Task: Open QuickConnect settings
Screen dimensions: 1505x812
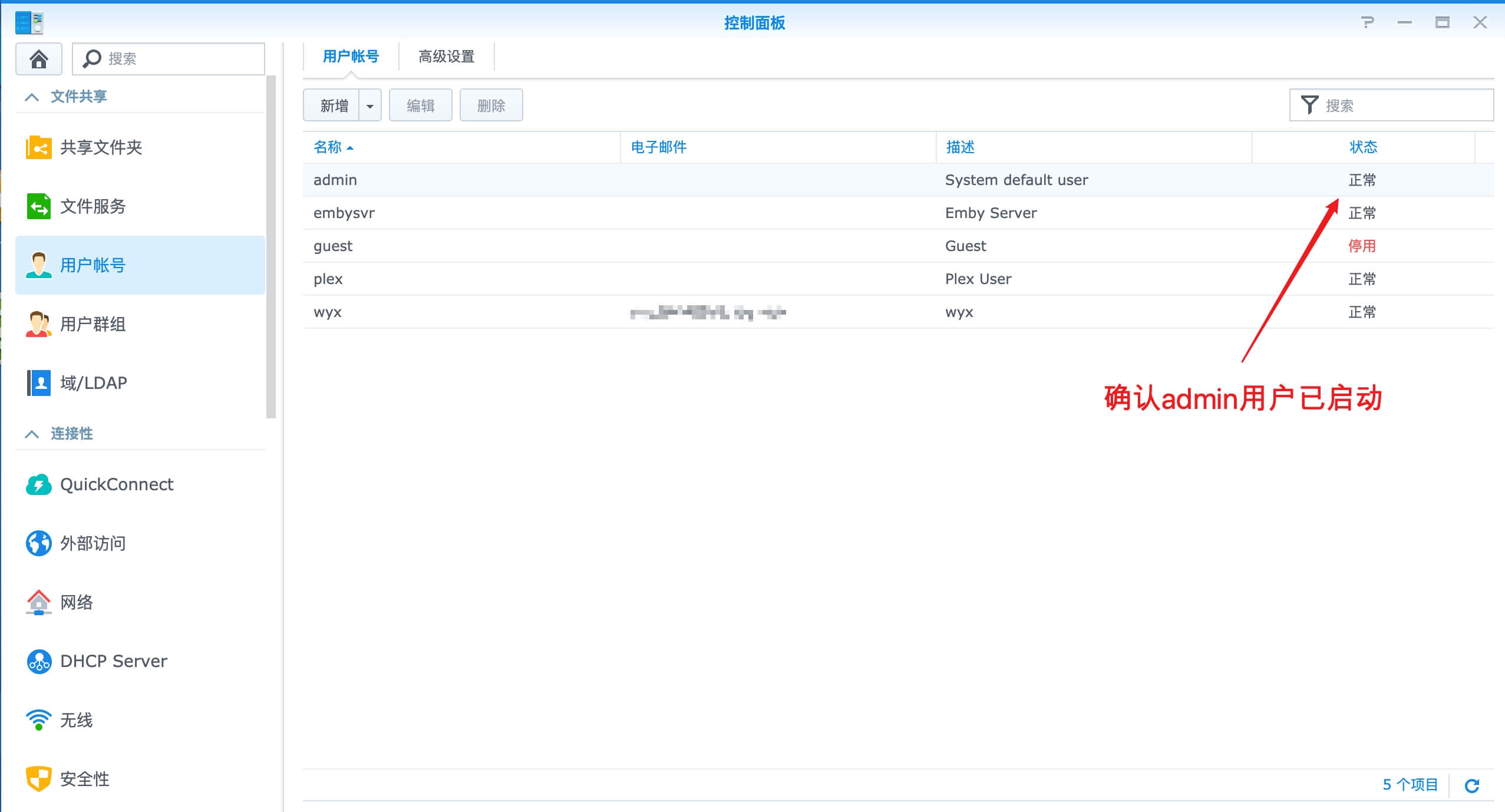Action: [x=116, y=484]
